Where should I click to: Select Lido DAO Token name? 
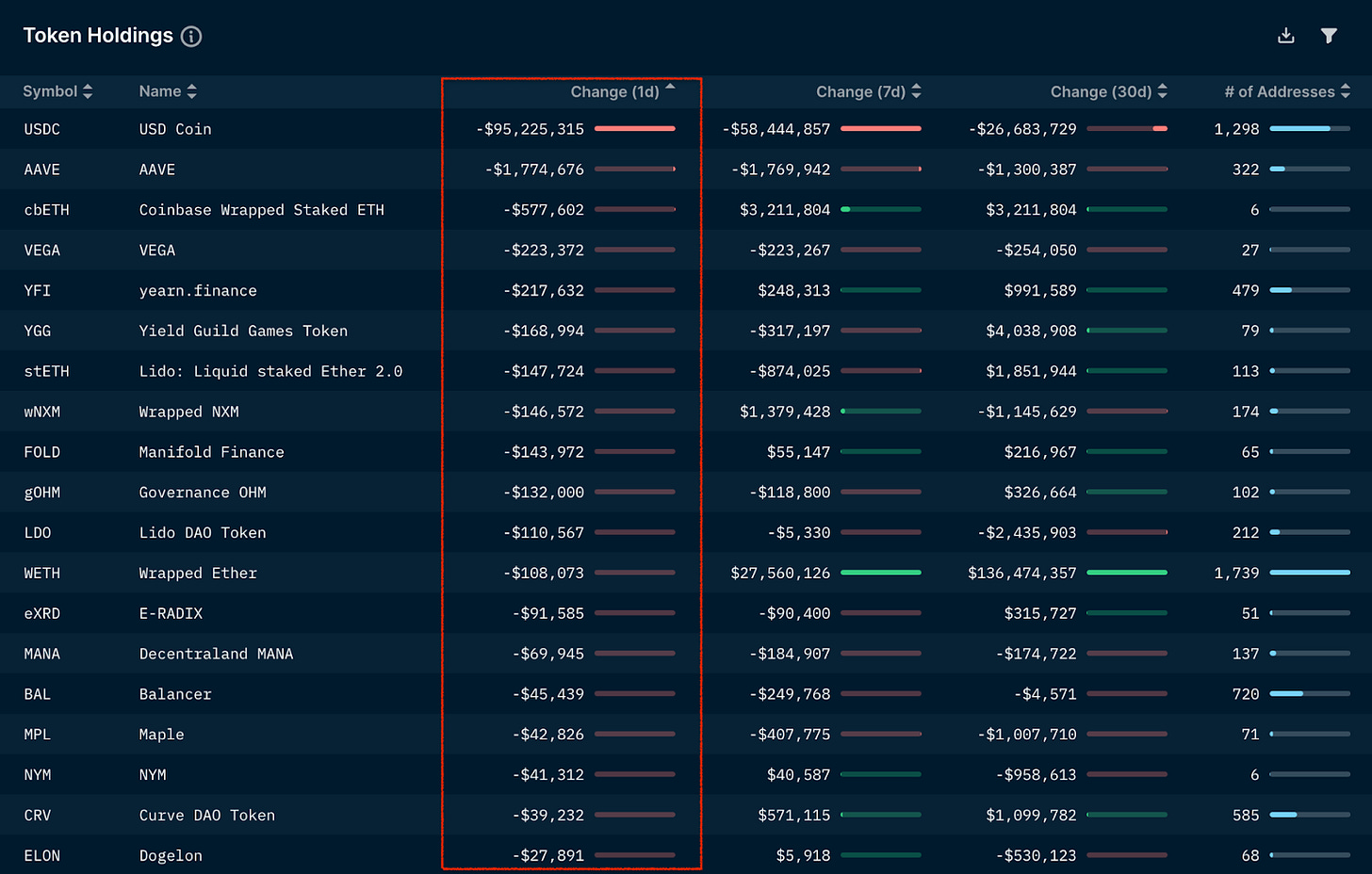tap(203, 533)
